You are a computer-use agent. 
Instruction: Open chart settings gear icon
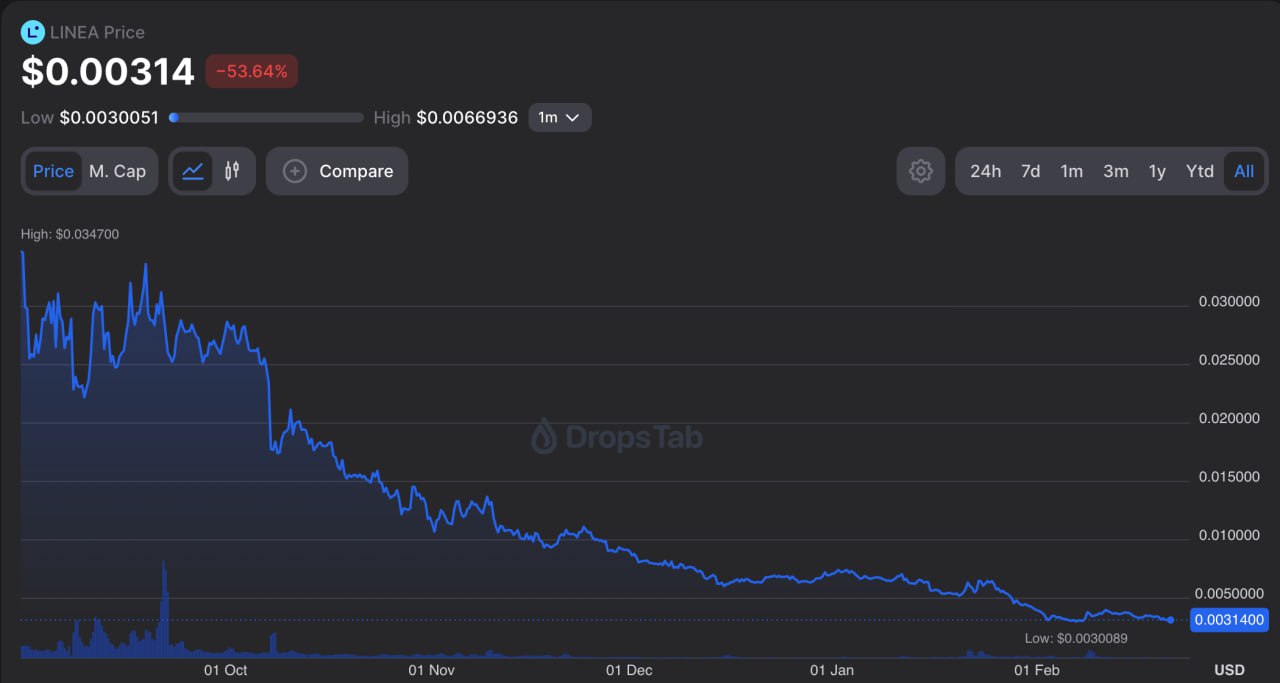[x=920, y=171]
